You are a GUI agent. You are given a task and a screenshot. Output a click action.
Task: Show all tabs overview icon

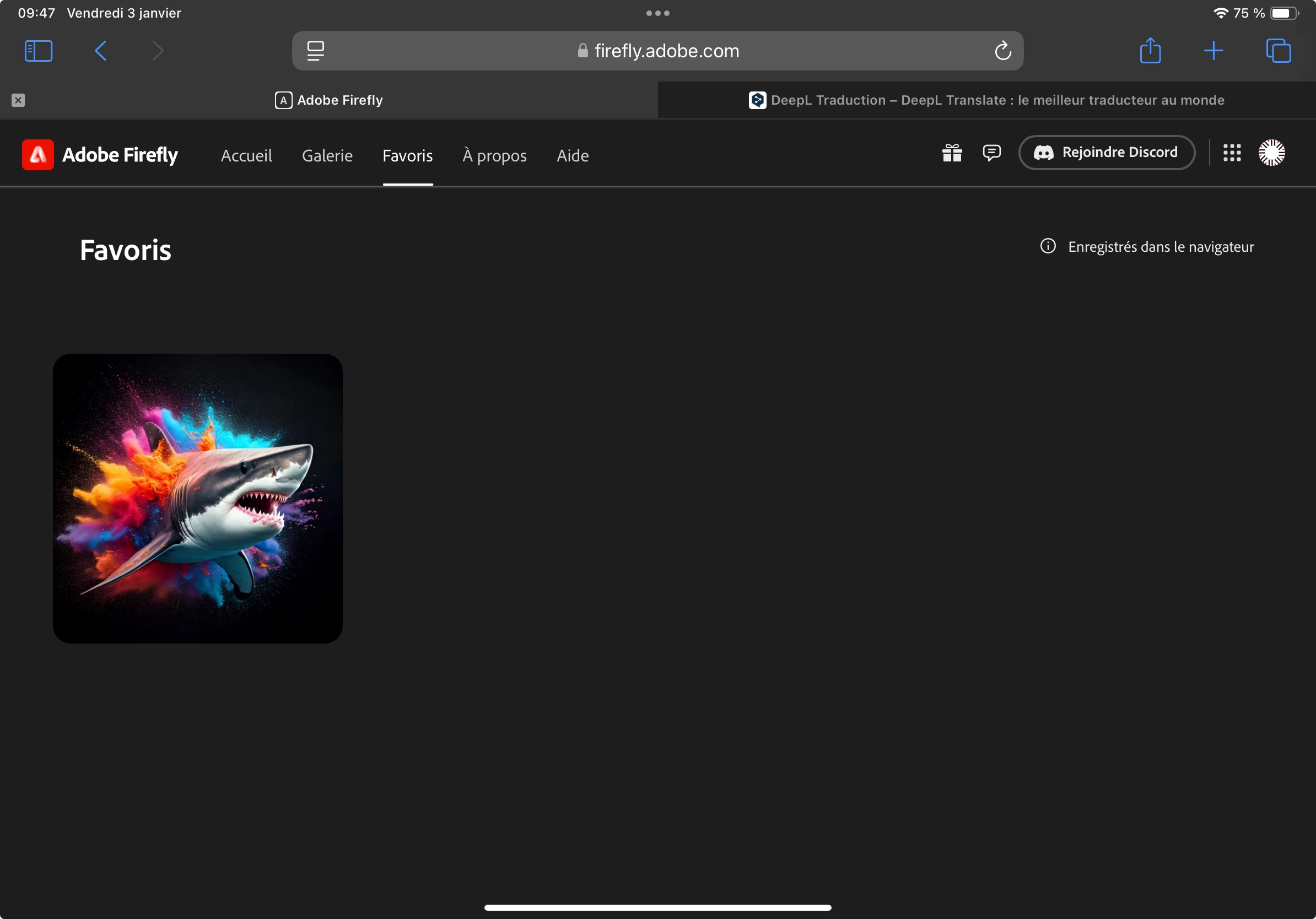(1277, 51)
